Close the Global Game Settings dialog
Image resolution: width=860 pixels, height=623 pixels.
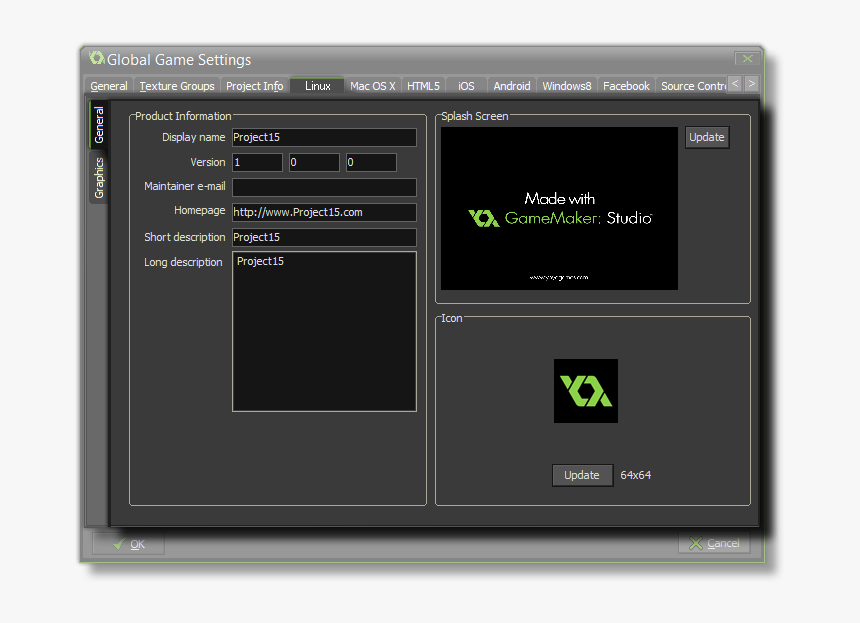click(x=747, y=58)
